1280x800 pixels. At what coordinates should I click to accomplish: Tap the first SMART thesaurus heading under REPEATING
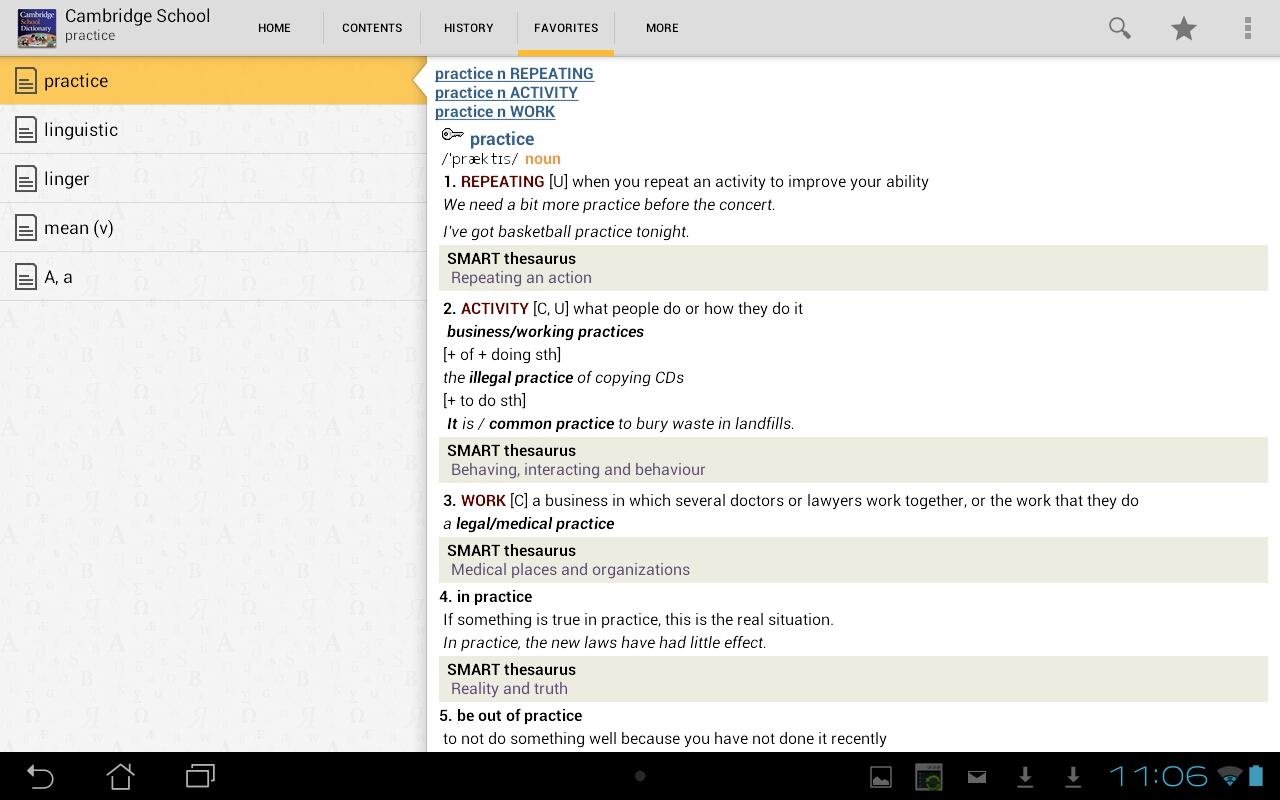point(511,259)
